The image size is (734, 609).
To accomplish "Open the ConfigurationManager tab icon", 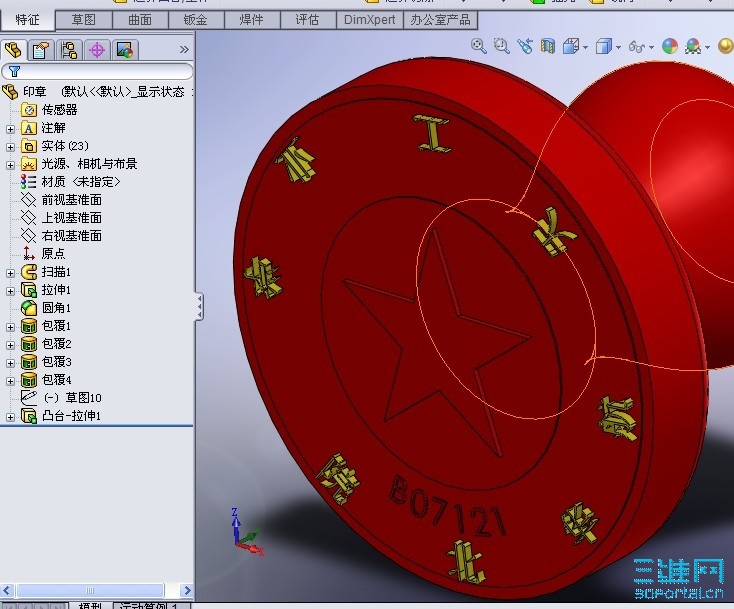I will pos(69,50).
